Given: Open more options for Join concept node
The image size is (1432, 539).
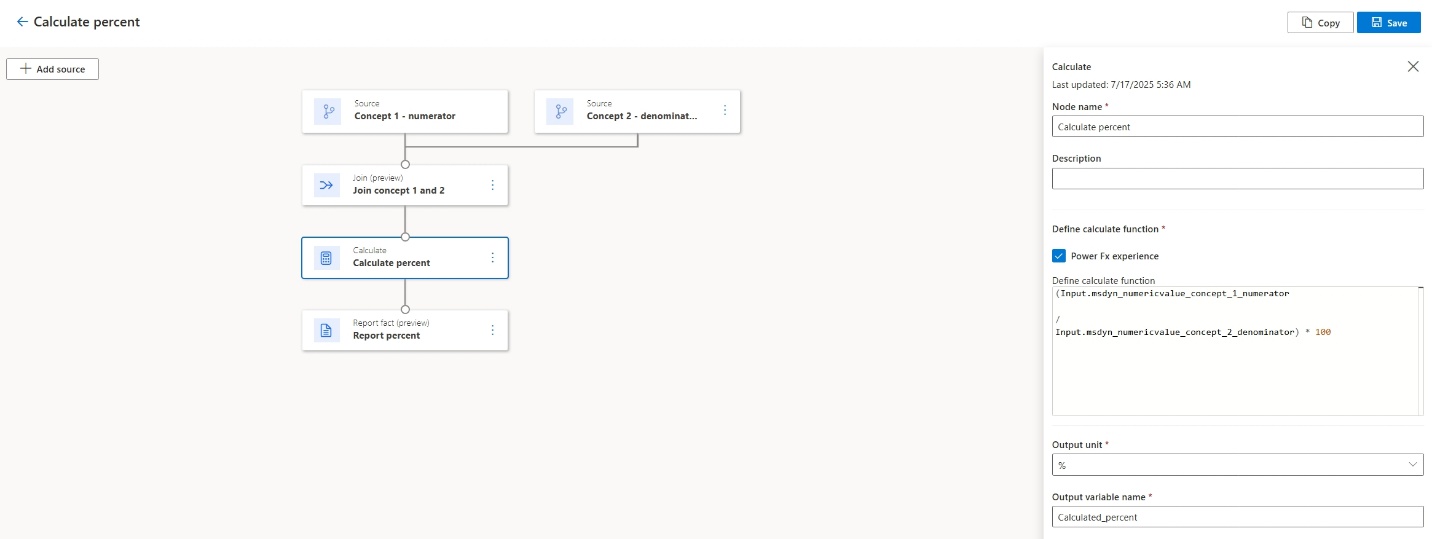Looking at the screenshot, I should tap(492, 185).
